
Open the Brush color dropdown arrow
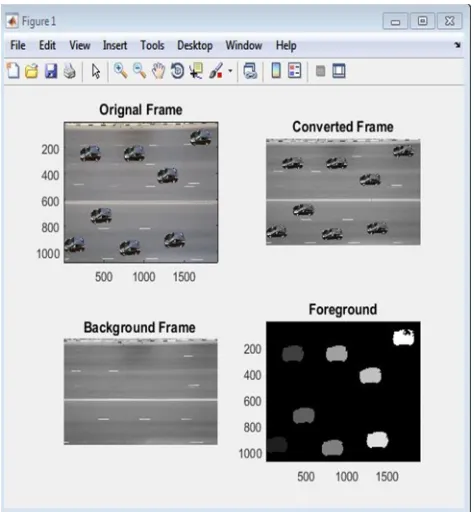230,71
